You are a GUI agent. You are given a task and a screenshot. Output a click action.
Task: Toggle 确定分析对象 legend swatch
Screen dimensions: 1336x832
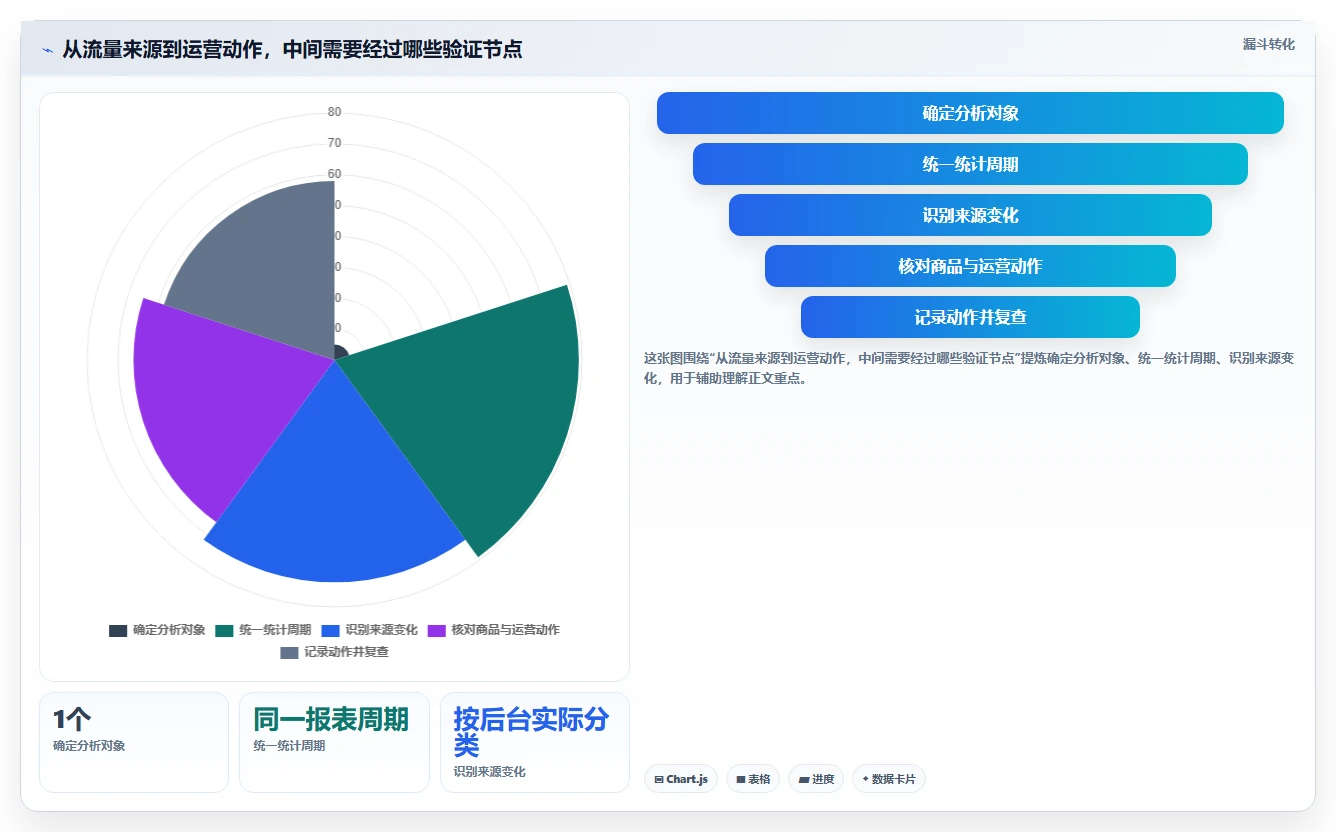(118, 630)
